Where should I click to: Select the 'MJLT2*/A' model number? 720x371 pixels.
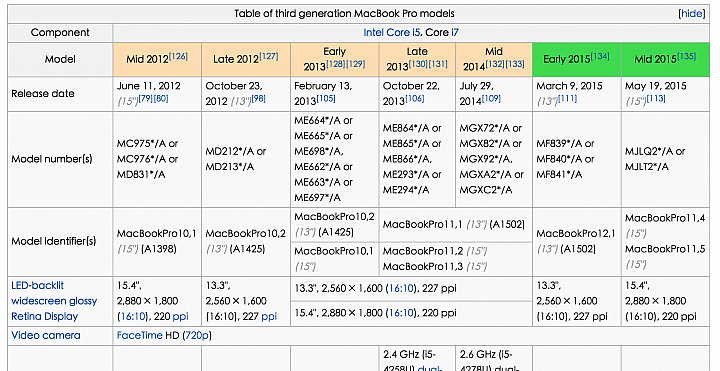pos(647,167)
